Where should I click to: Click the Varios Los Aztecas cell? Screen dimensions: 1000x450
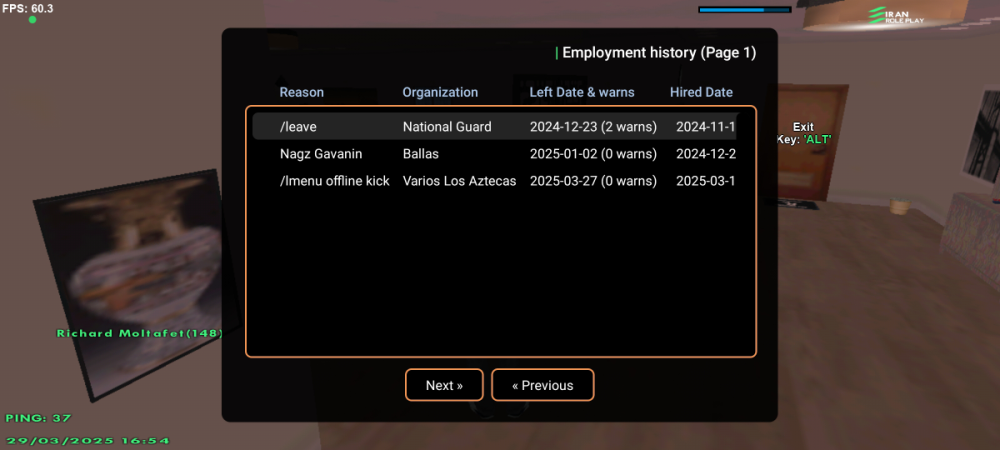[x=459, y=181]
